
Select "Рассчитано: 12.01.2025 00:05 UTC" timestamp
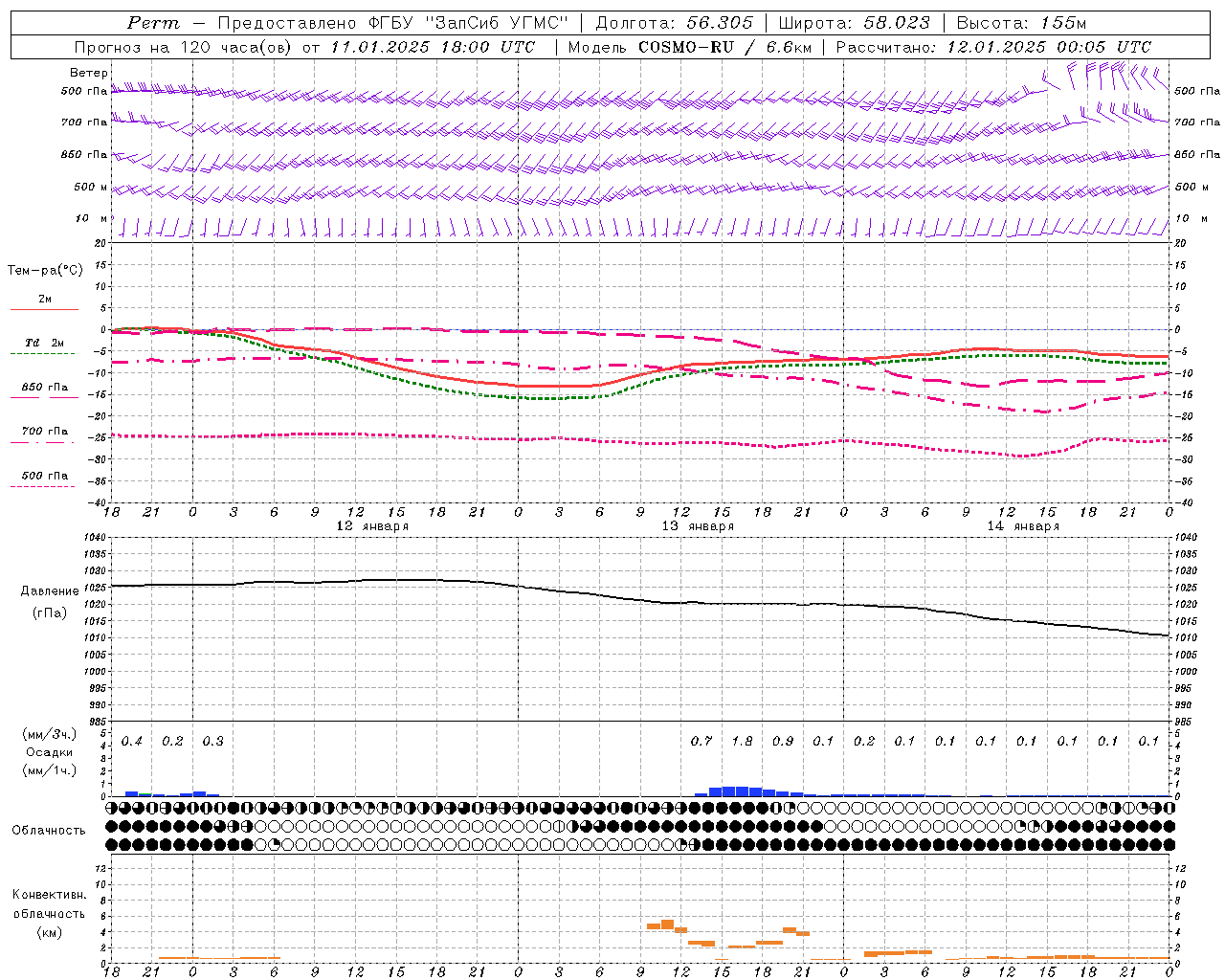click(993, 47)
